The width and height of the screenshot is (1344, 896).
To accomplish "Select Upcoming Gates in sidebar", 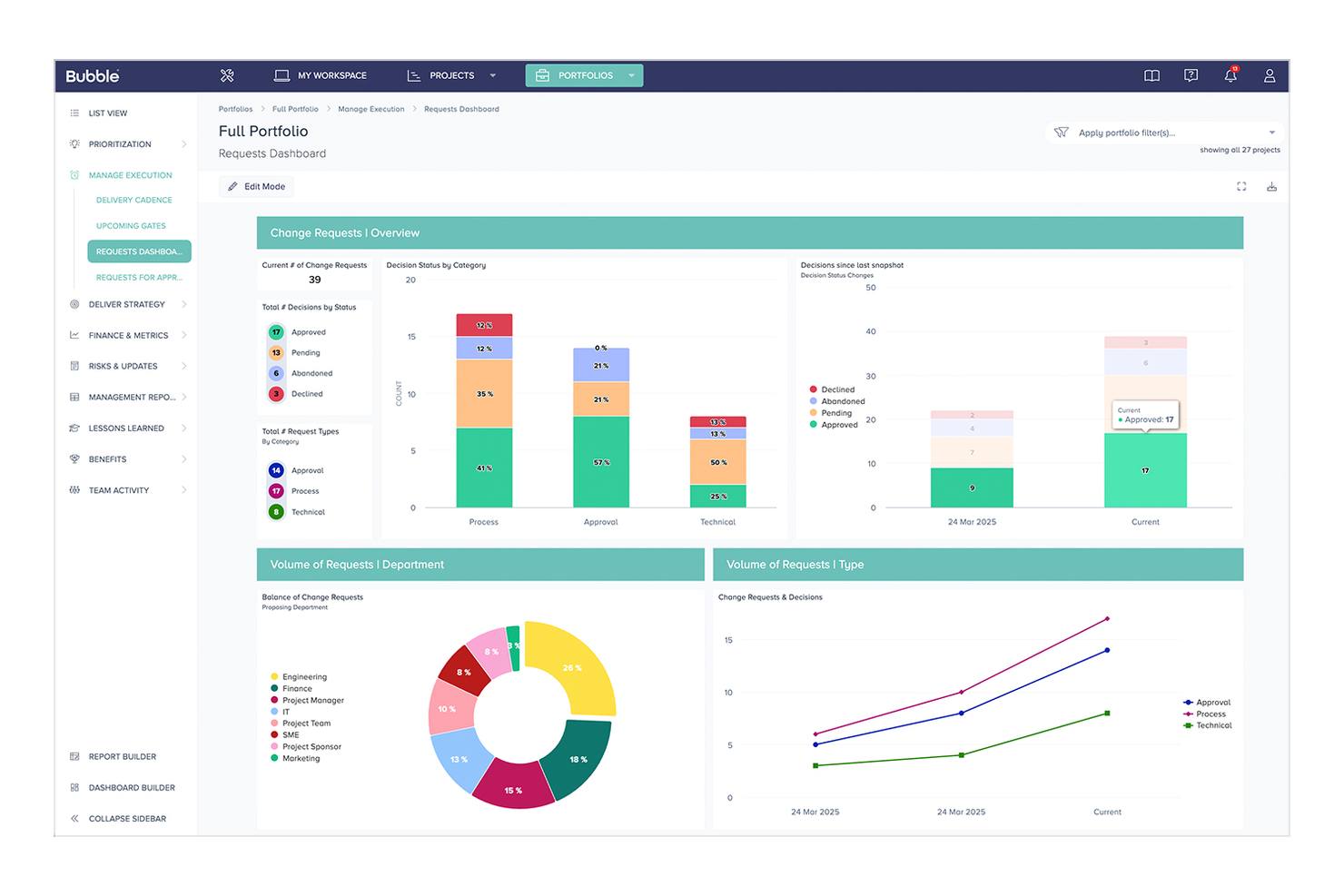I will [x=131, y=226].
